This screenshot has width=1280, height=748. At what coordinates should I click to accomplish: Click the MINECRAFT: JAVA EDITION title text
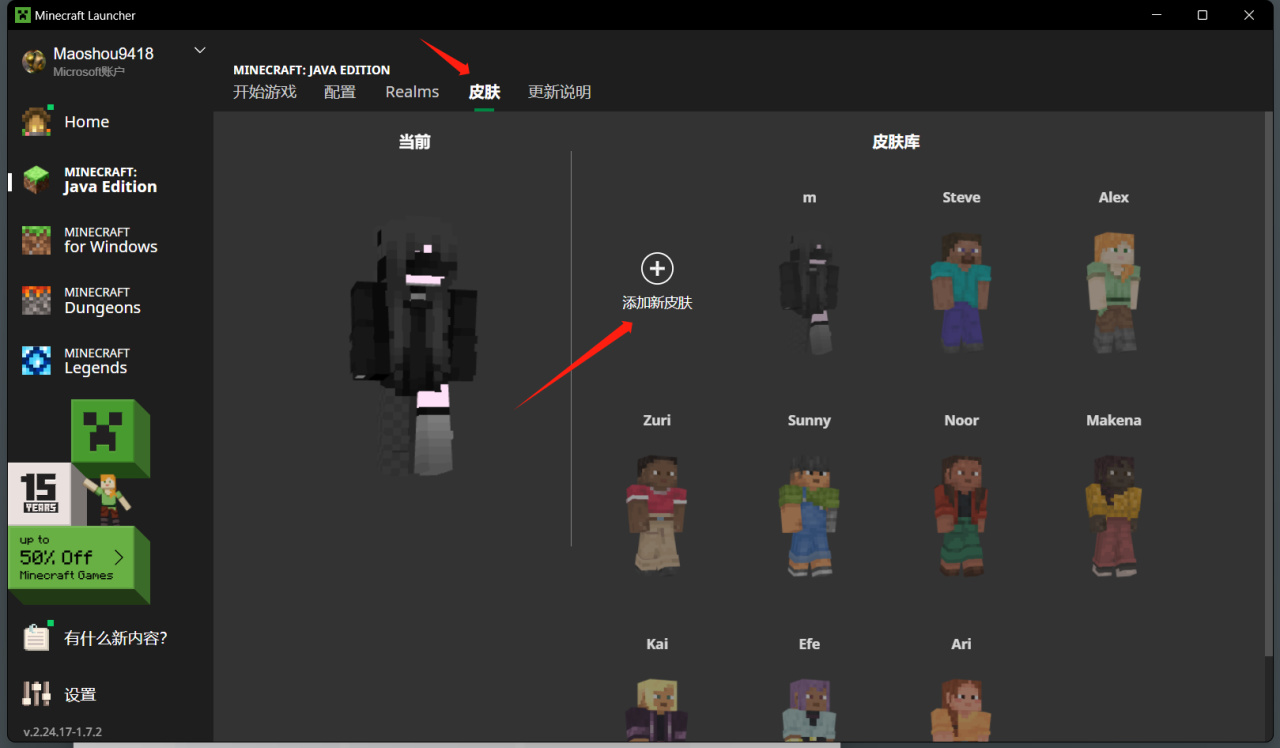[312, 70]
